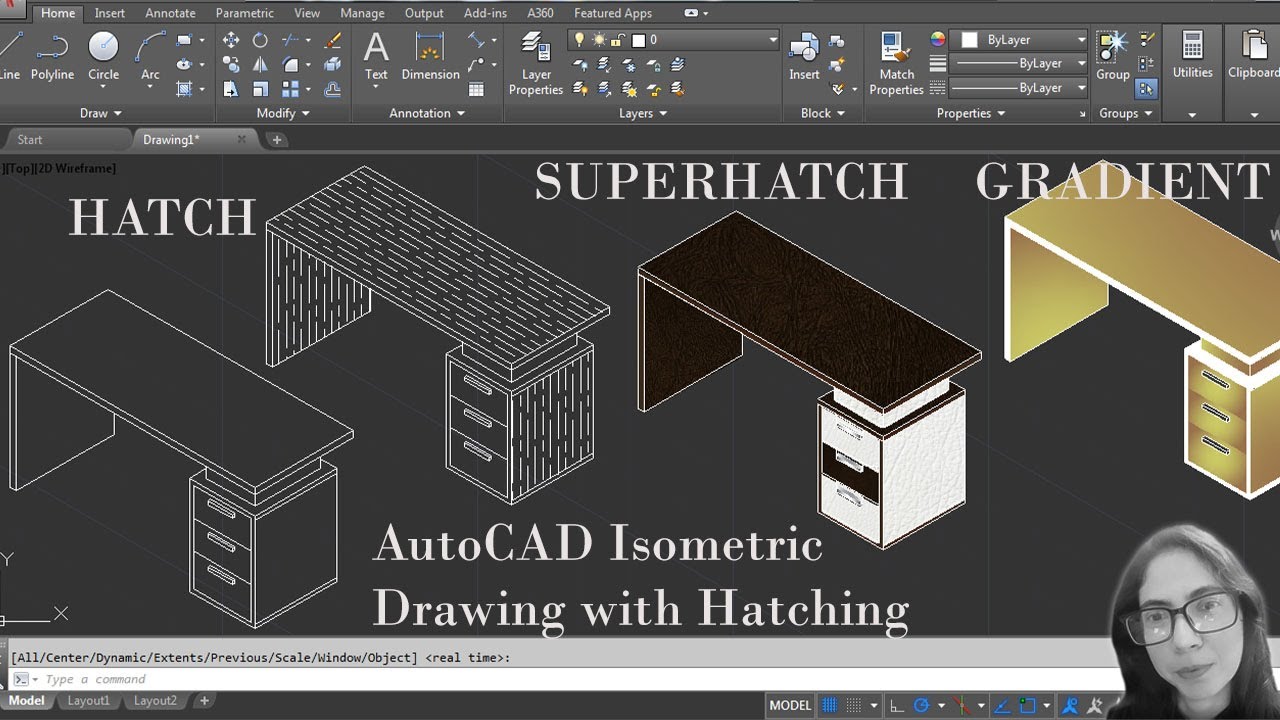Add a new drawing tab with plus
This screenshot has height=720, width=1280.
coord(277,140)
